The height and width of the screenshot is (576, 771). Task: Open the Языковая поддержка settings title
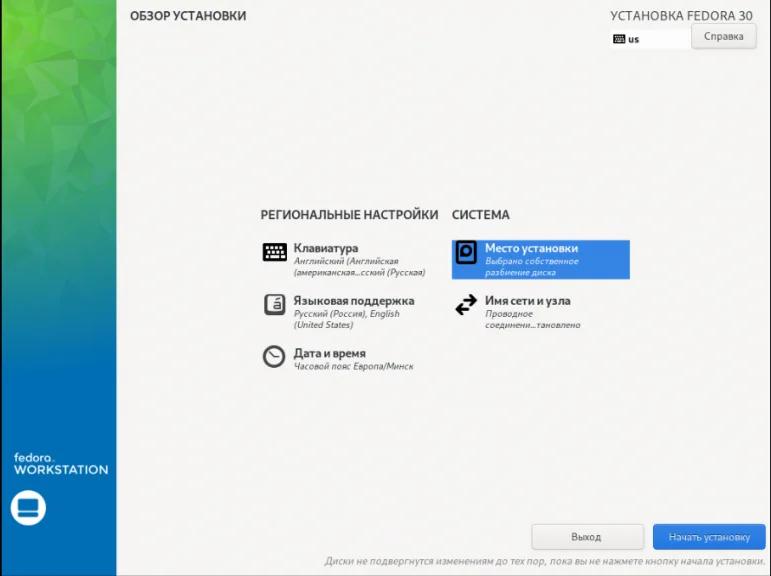354,301
